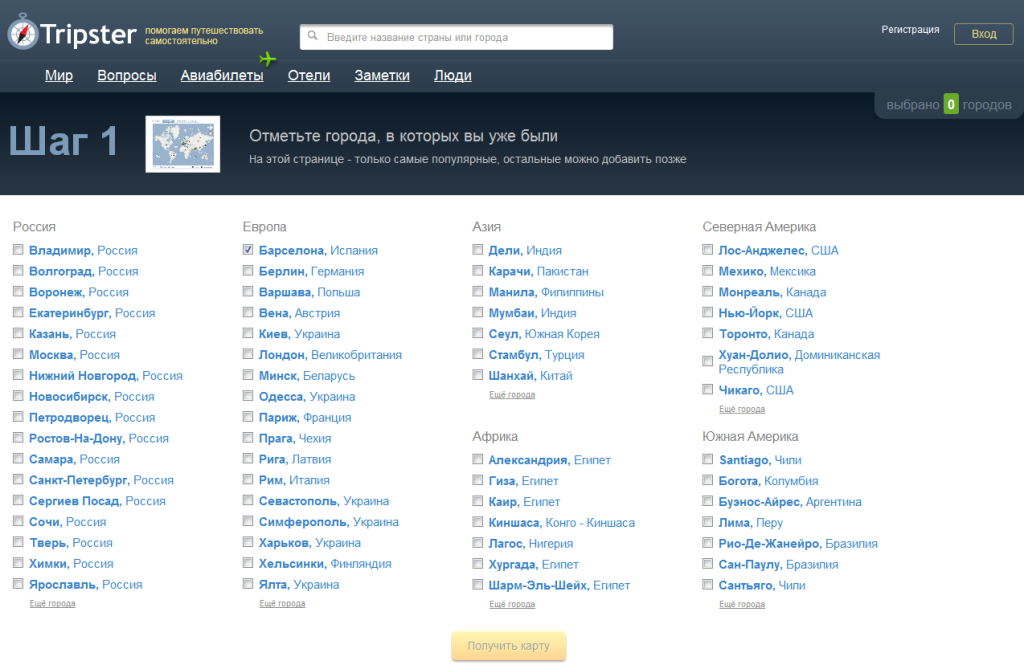Open the Авиабилеты menu item
Viewport: 1024px width, 668px height.
click(222, 76)
